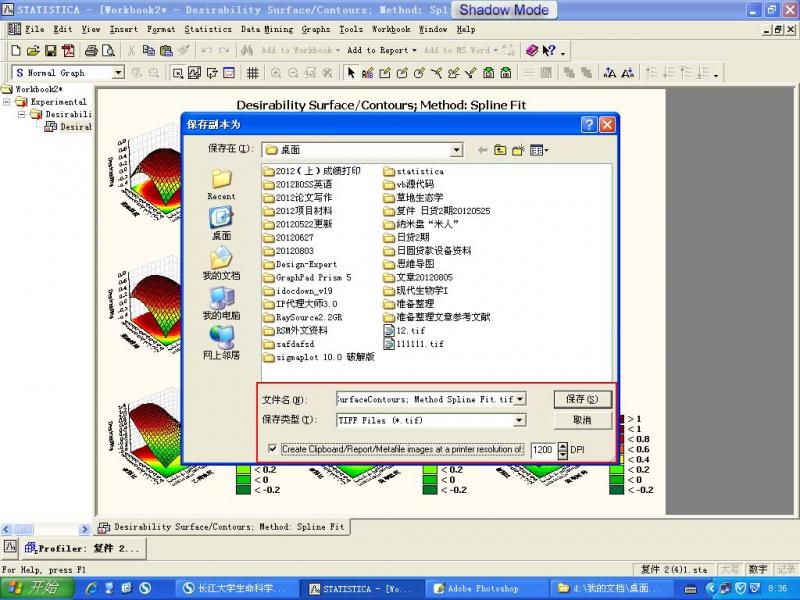Switch to the Profiler window button
This screenshot has width=800, height=600.
click(x=84, y=548)
